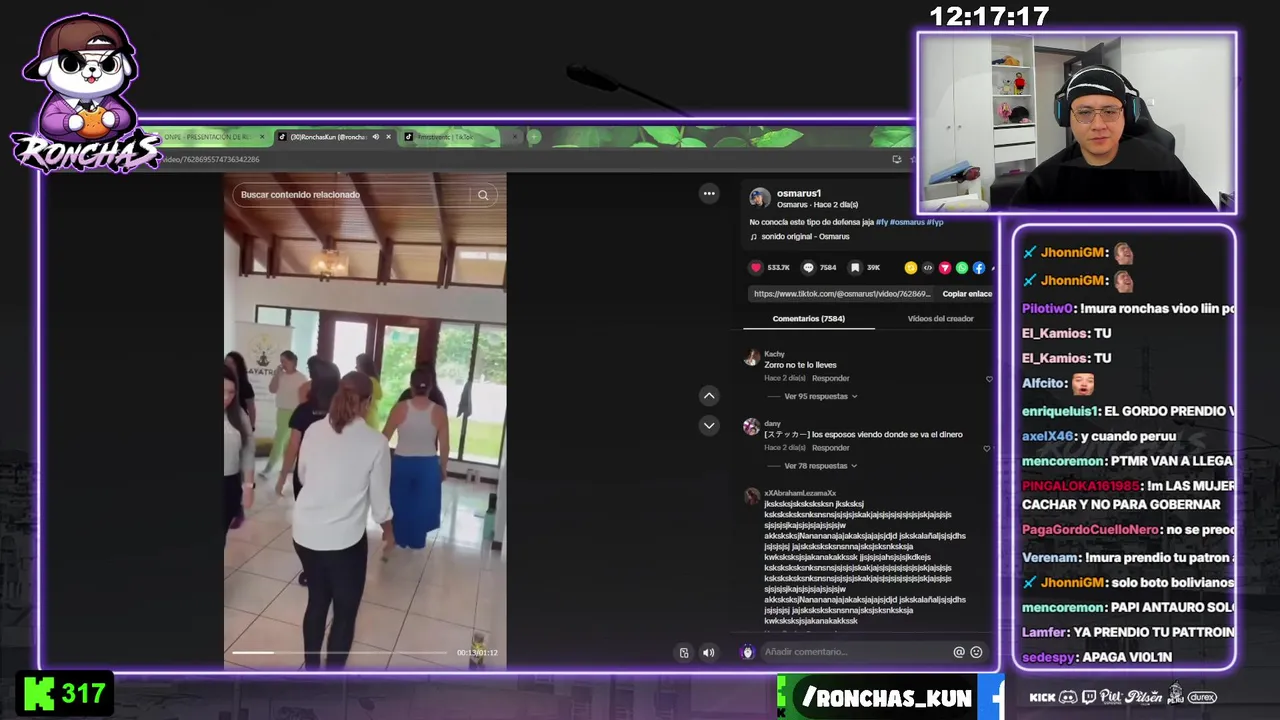Click the 00:13/01:12 video time display
Viewport: 1280px width, 720px height.
tap(477, 653)
